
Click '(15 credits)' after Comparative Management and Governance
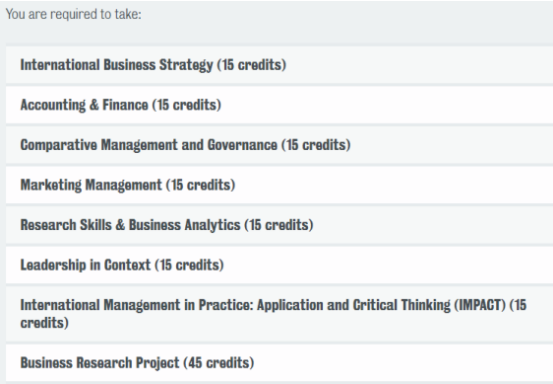tap(316, 145)
